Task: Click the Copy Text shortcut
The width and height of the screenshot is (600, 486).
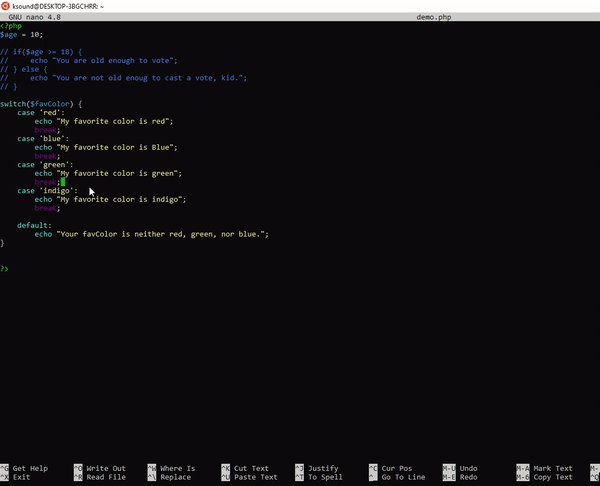Action: [550, 477]
